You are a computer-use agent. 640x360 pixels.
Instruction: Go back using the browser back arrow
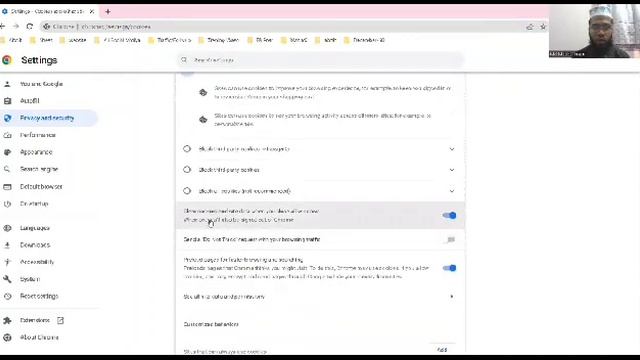pyautogui.click(x=2, y=27)
